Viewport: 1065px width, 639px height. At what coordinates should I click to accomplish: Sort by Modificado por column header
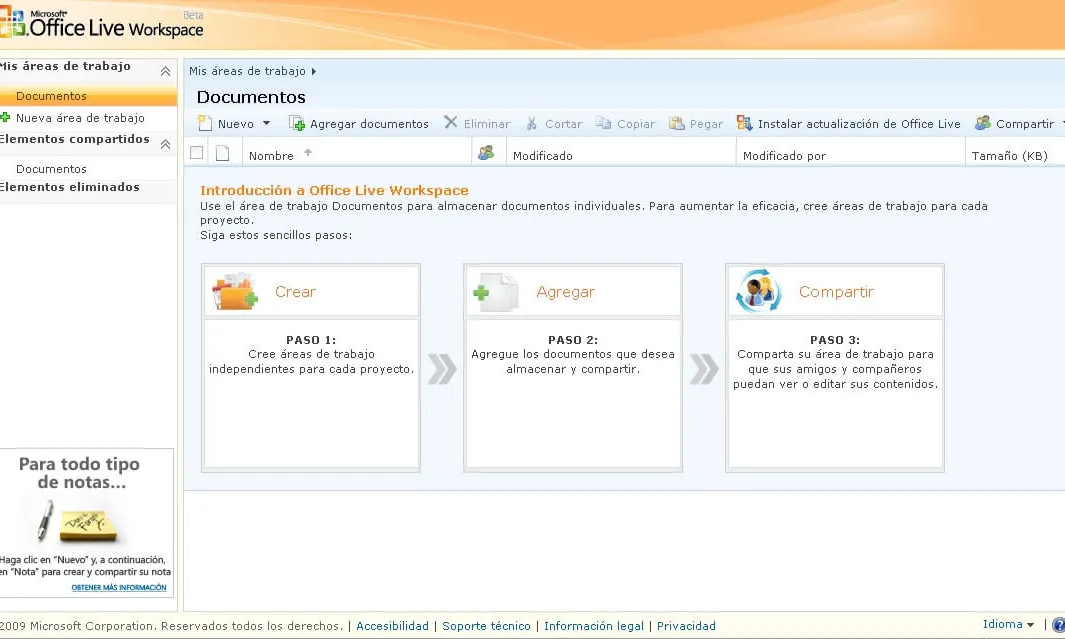click(x=784, y=156)
